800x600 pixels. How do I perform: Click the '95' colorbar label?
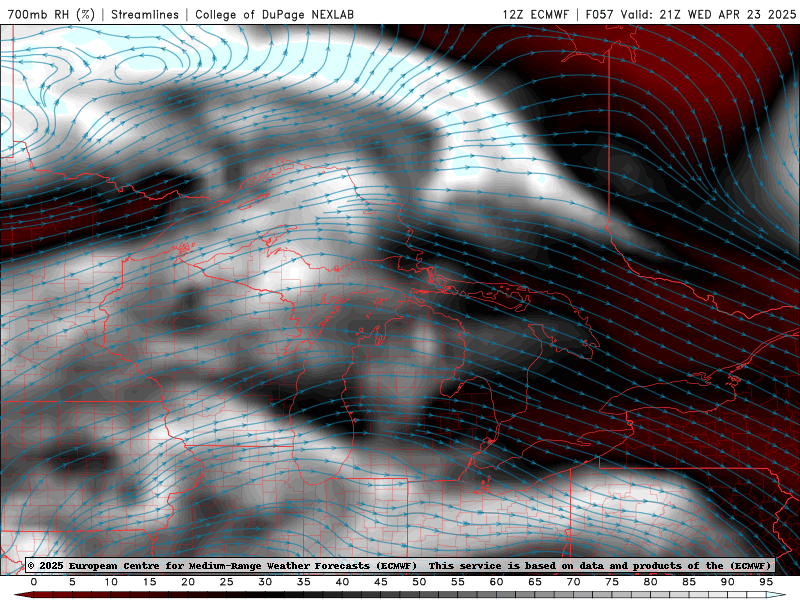click(x=766, y=582)
